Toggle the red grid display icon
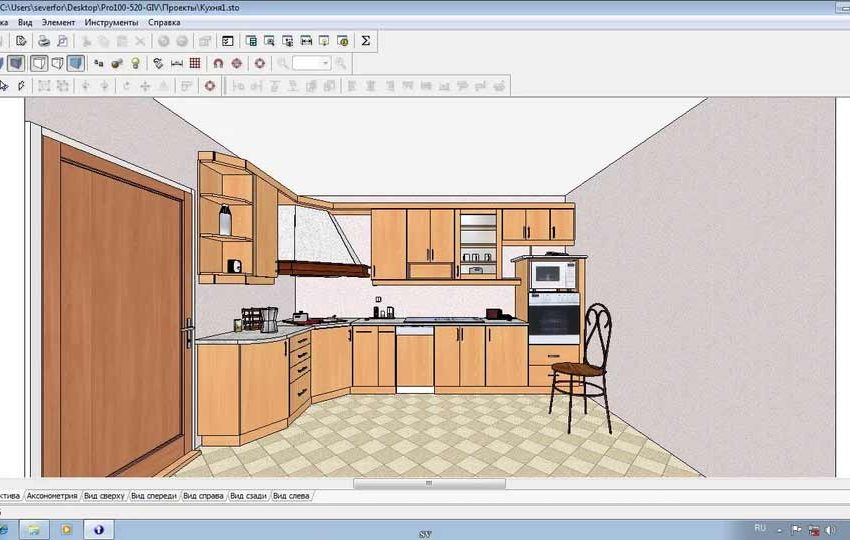The height and width of the screenshot is (540, 850). point(195,63)
